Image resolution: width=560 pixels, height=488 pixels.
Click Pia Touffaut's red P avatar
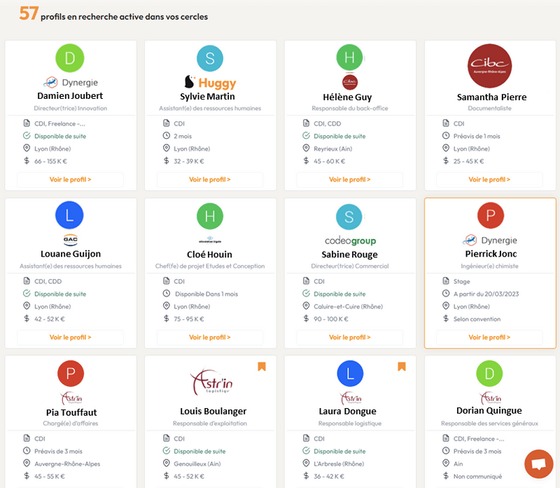(x=71, y=373)
